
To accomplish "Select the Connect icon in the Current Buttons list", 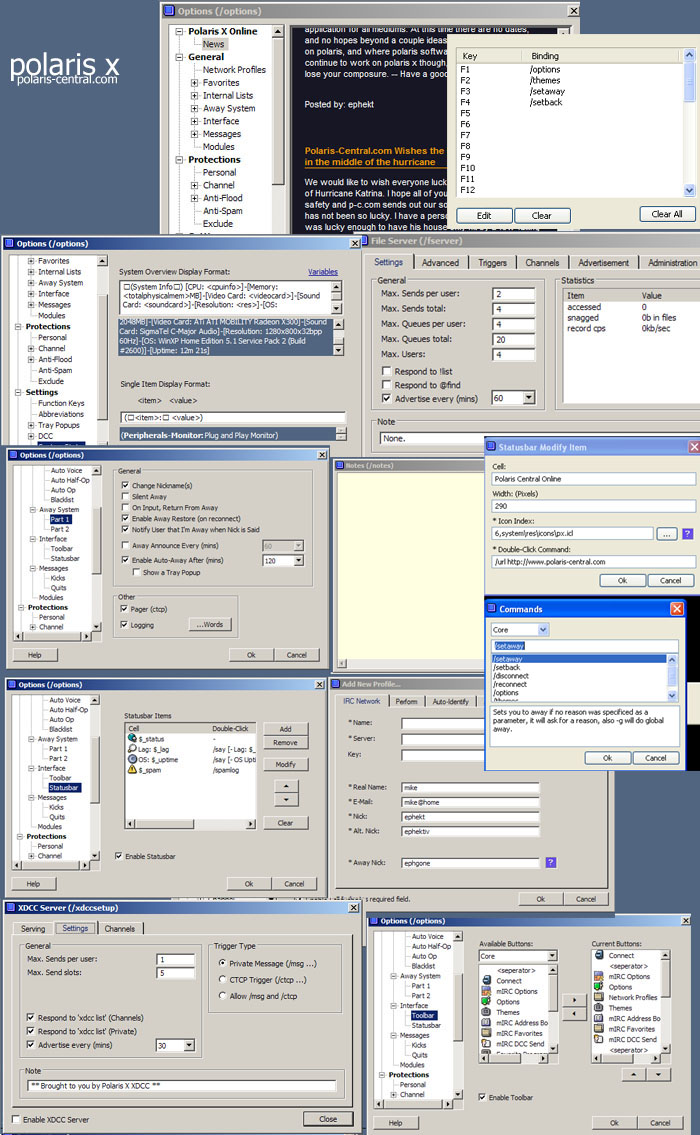I will (599, 955).
